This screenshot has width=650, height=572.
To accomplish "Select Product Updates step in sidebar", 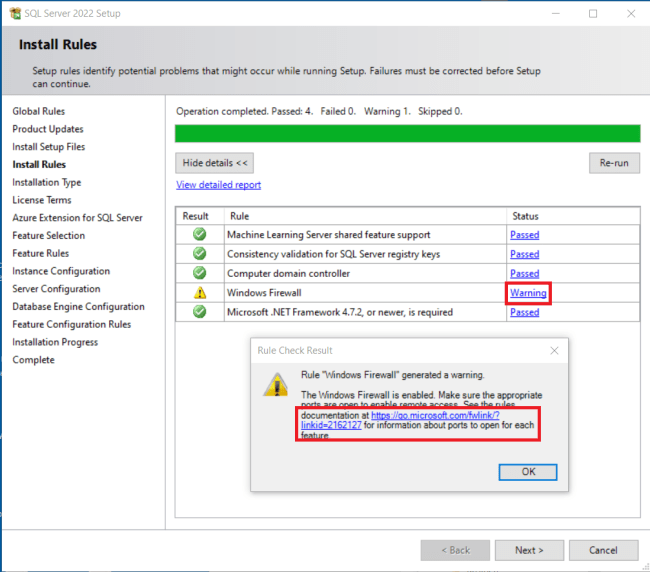I will (48, 129).
